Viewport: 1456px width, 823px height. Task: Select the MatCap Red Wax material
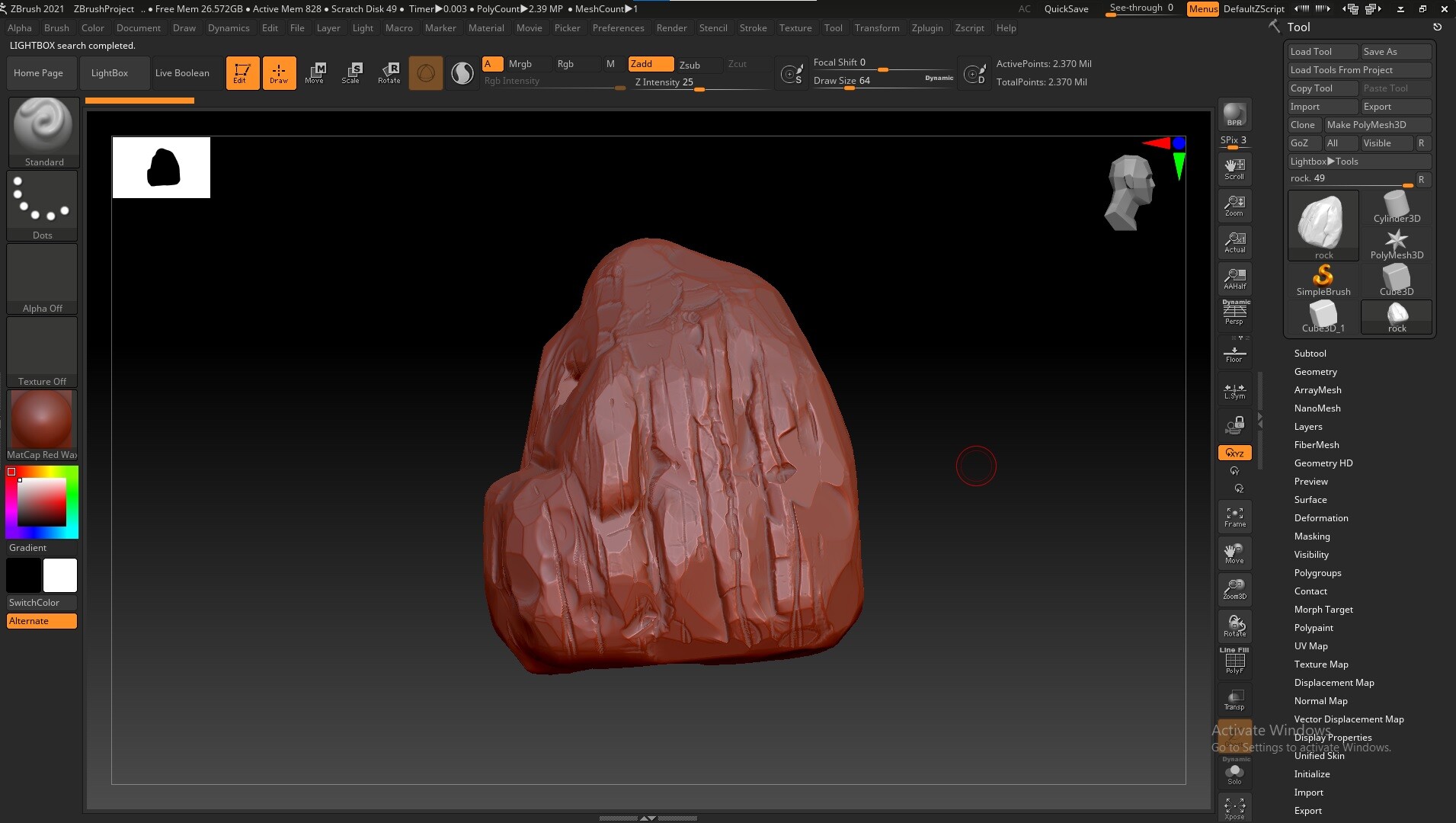[x=41, y=419]
